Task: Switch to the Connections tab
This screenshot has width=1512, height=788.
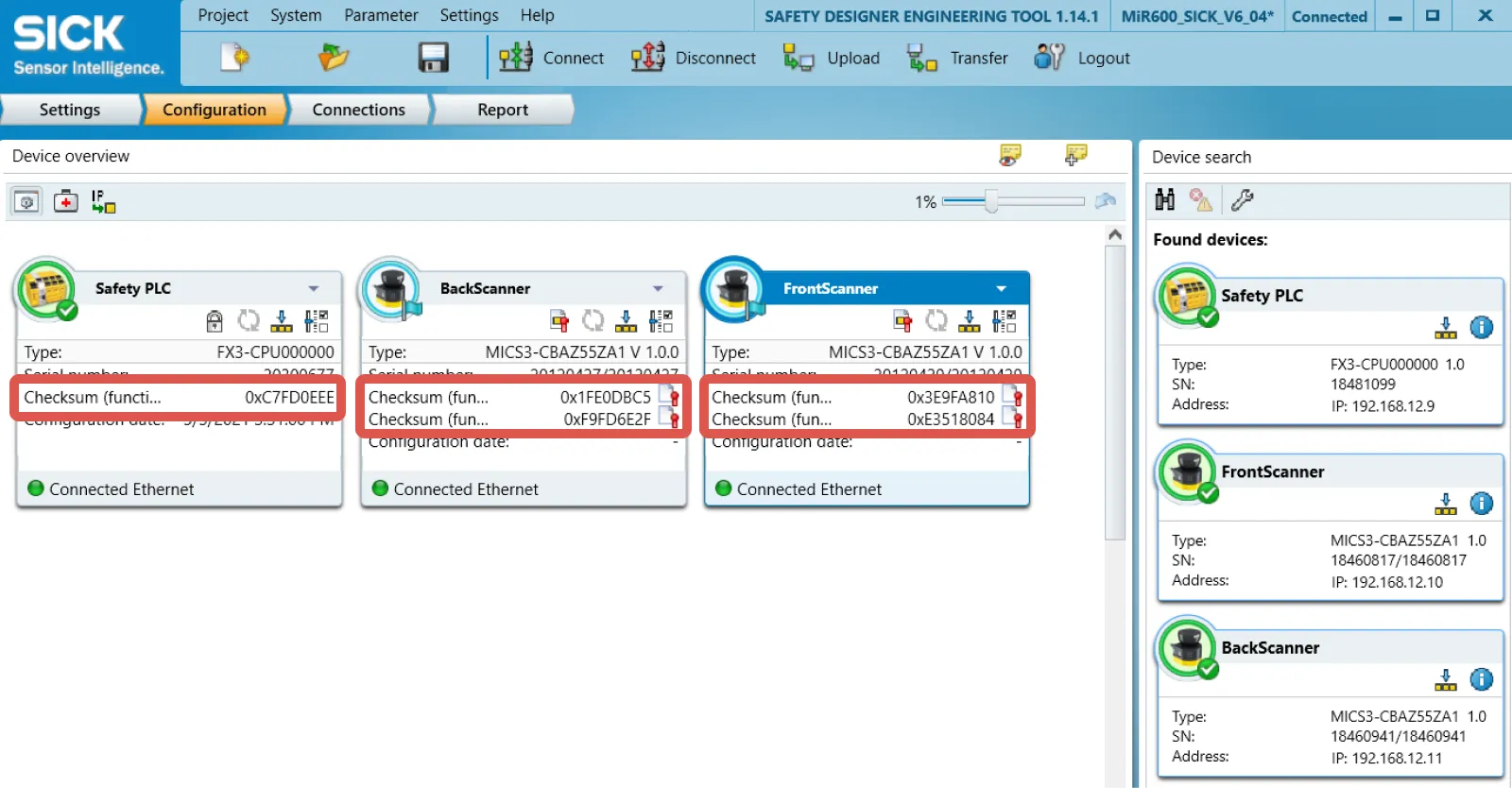Action: click(x=358, y=110)
